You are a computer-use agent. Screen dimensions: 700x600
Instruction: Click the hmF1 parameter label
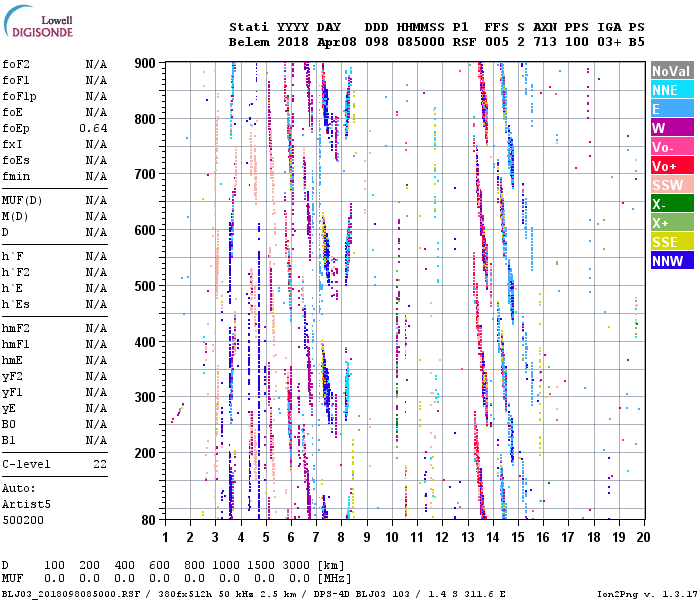[x=16, y=344]
